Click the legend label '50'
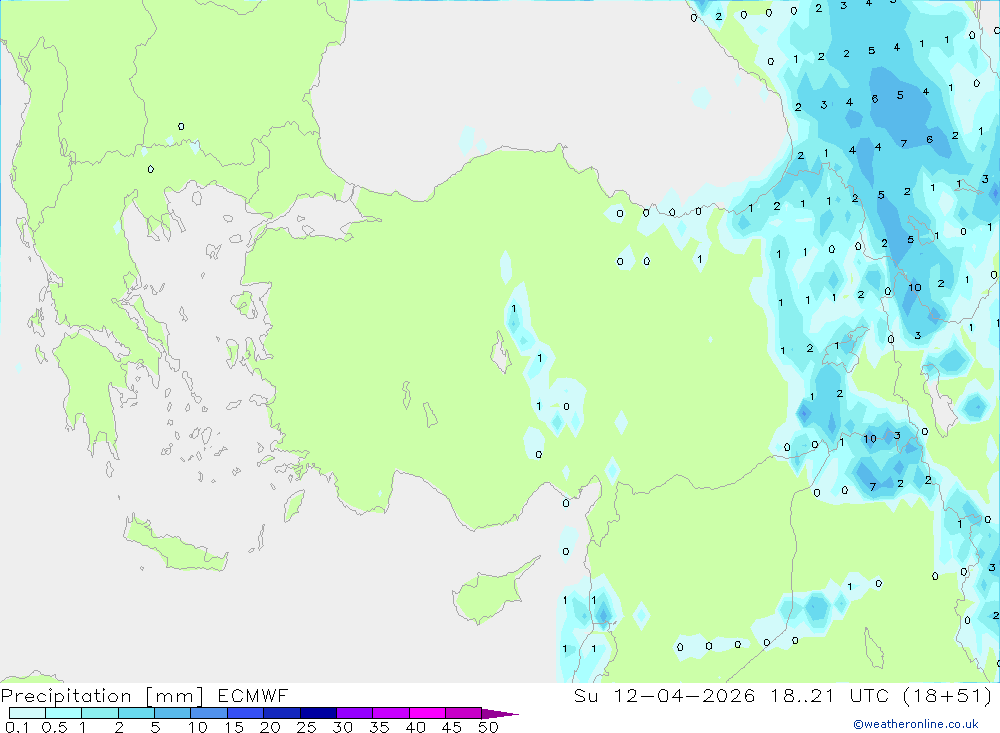The image size is (1000, 733). coord(489,727)
